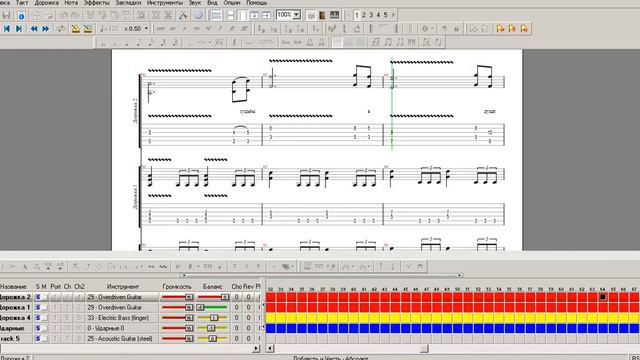Screen dimensions: 640x360
Task: Open instrument list for 33 - Electric Bass (finger)
Action: [122, 318]
